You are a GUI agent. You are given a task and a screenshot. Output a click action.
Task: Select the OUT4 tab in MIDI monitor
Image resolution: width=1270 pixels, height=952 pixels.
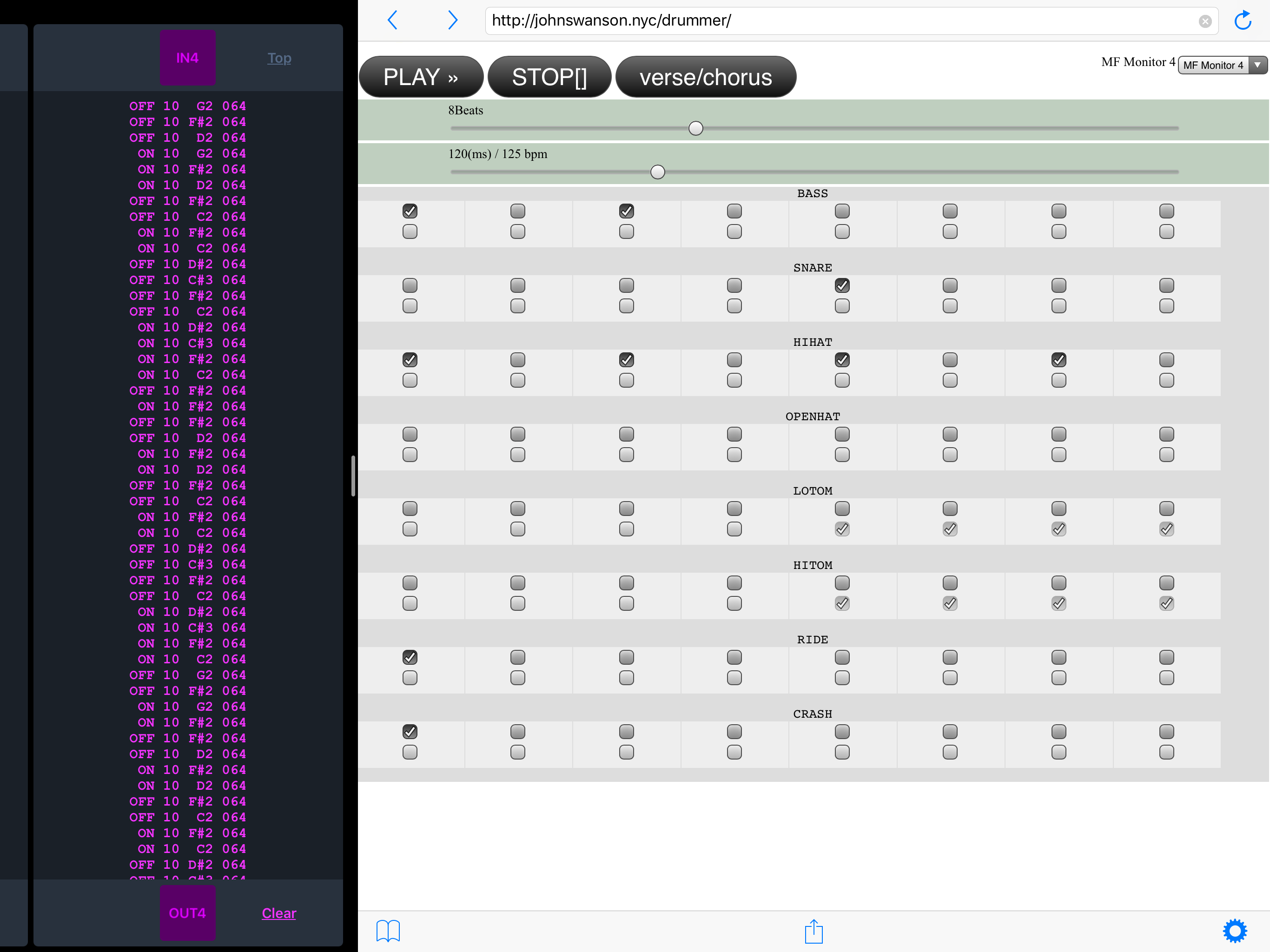coord(188,913)
